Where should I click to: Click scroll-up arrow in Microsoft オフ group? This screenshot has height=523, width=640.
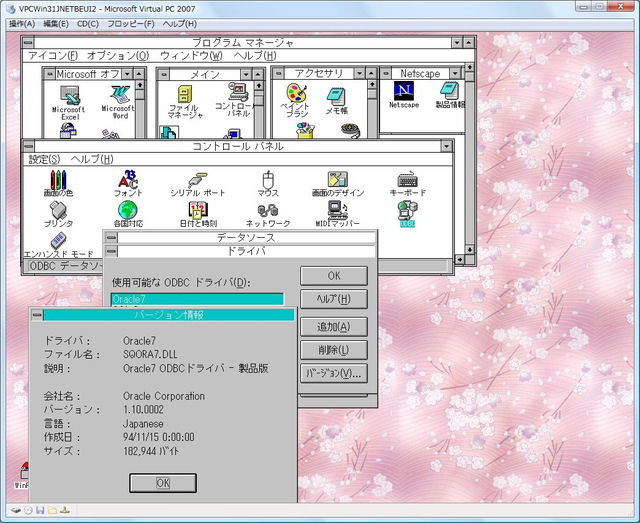[x=140, y=85]
